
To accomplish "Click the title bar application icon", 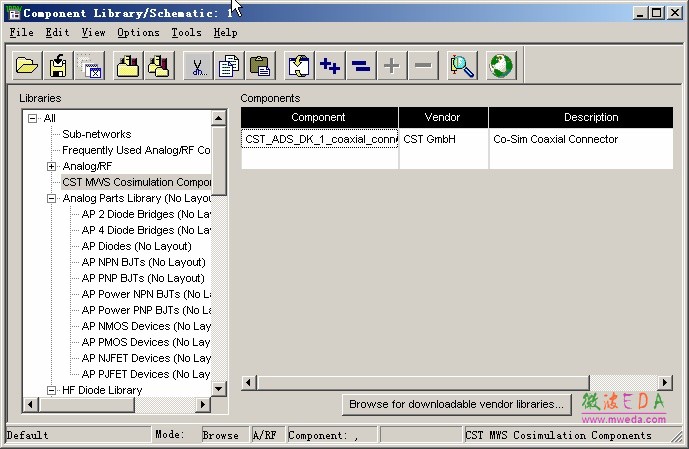I will (x=14, y=13).
